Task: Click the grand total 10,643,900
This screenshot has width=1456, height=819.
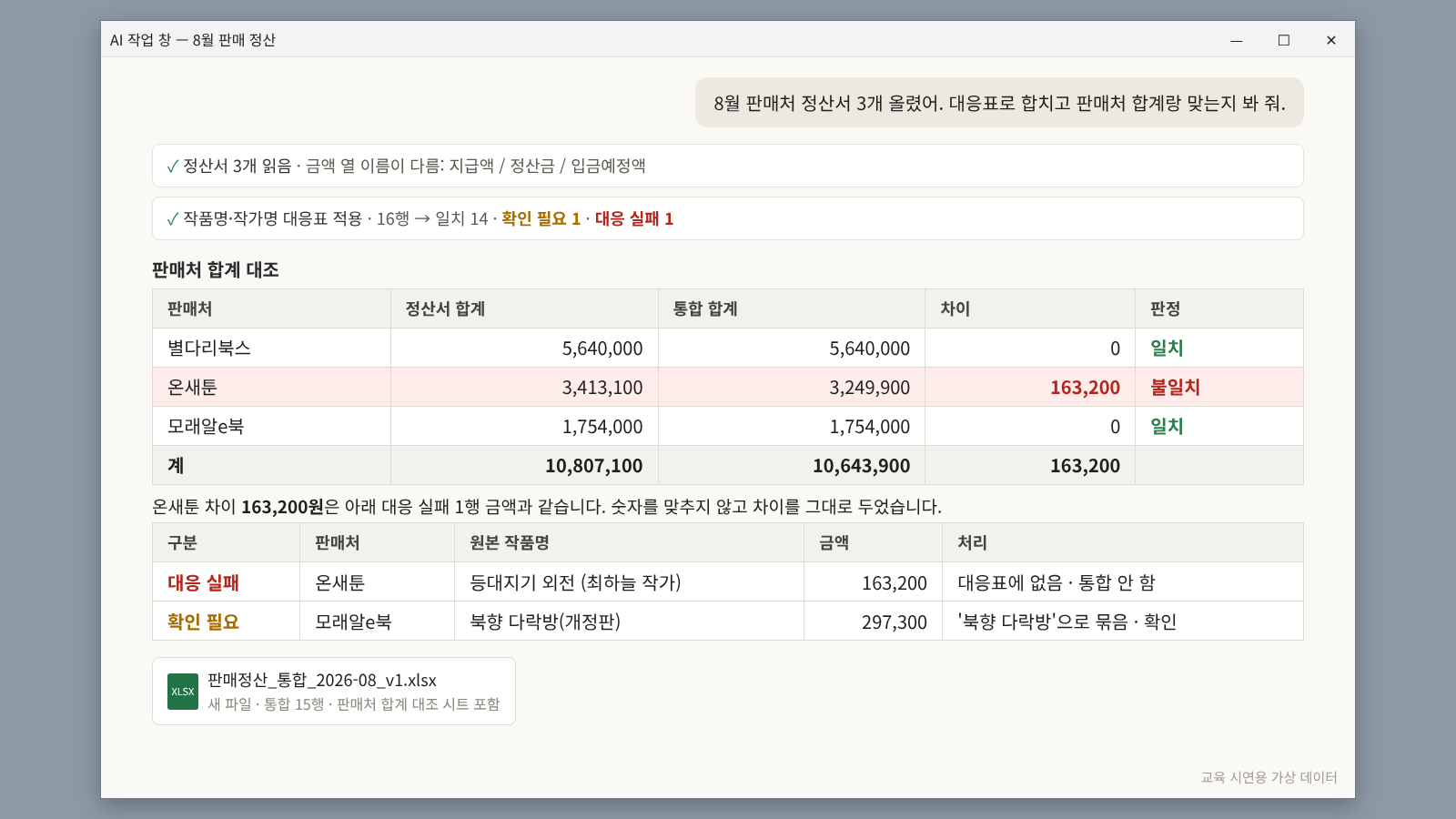Action: point(861,466)
